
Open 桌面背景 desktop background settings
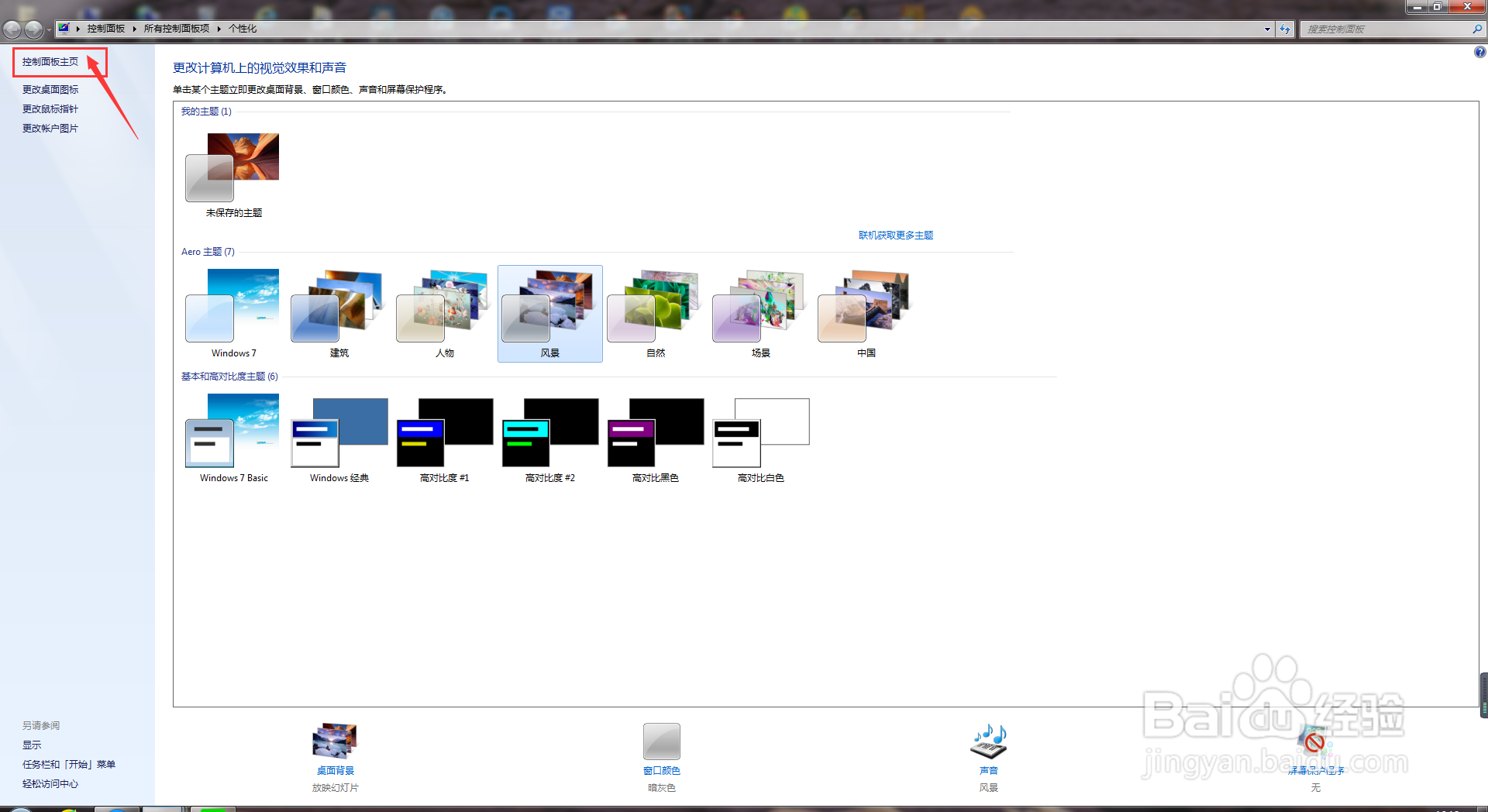click(335, 741)
